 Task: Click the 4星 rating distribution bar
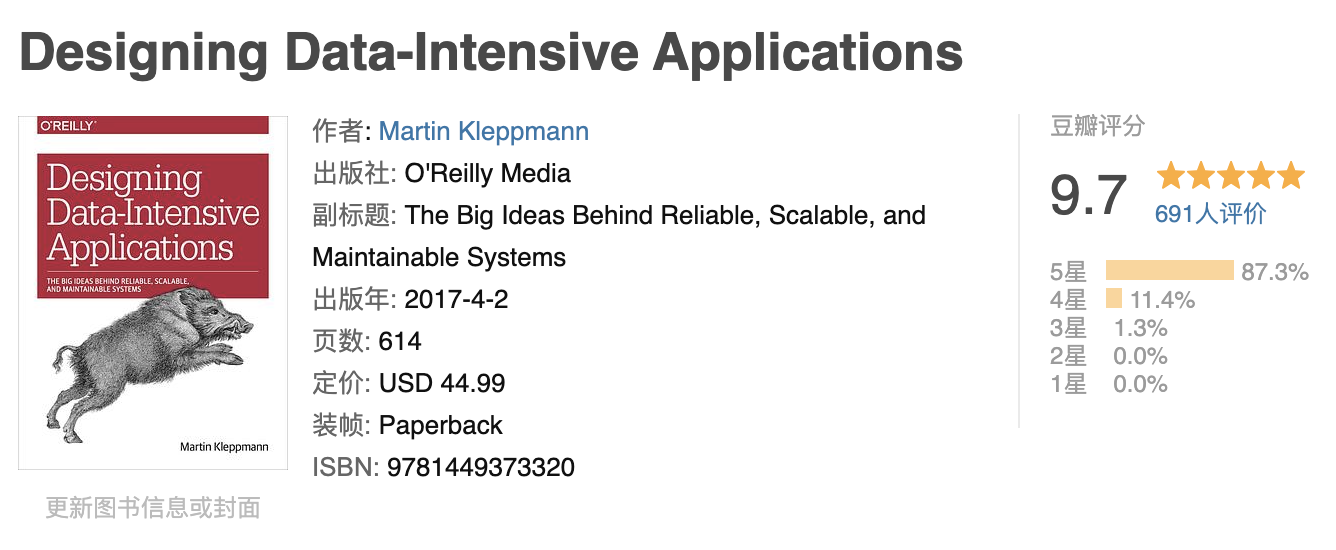point(1113,299)
